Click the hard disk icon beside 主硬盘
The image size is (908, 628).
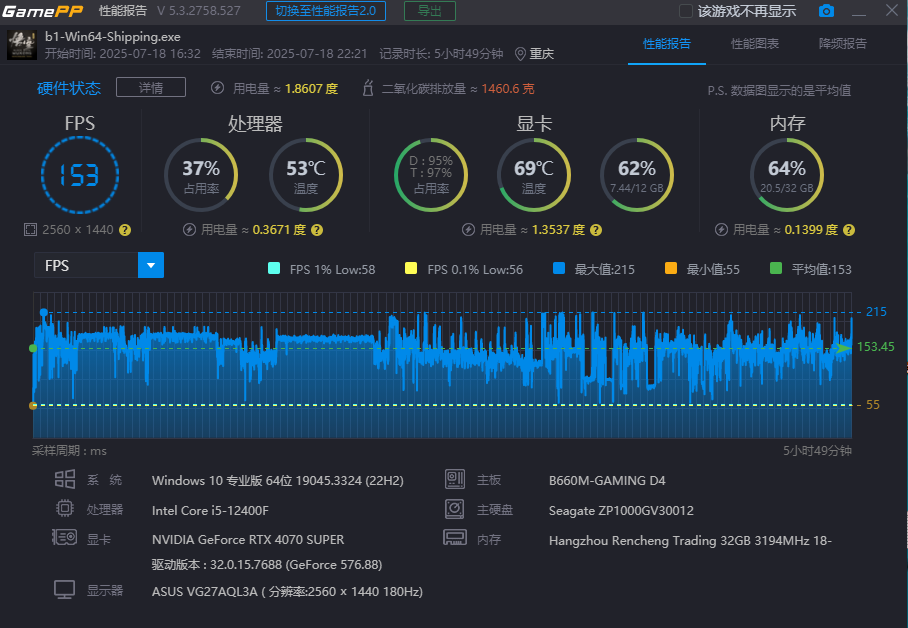(455, 509)
